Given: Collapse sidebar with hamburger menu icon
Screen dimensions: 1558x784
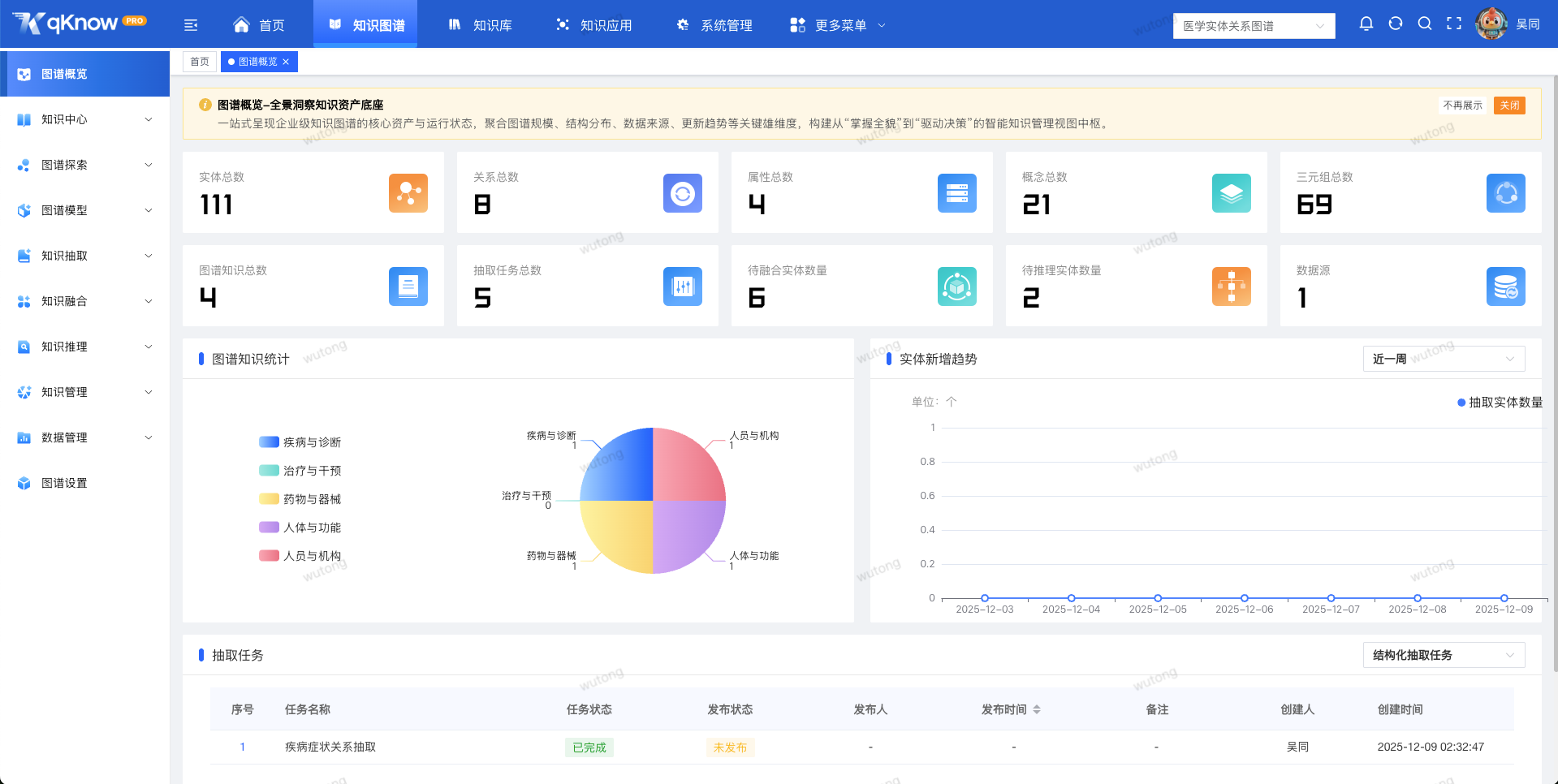Looking at the screenshot, I should 191,25.
